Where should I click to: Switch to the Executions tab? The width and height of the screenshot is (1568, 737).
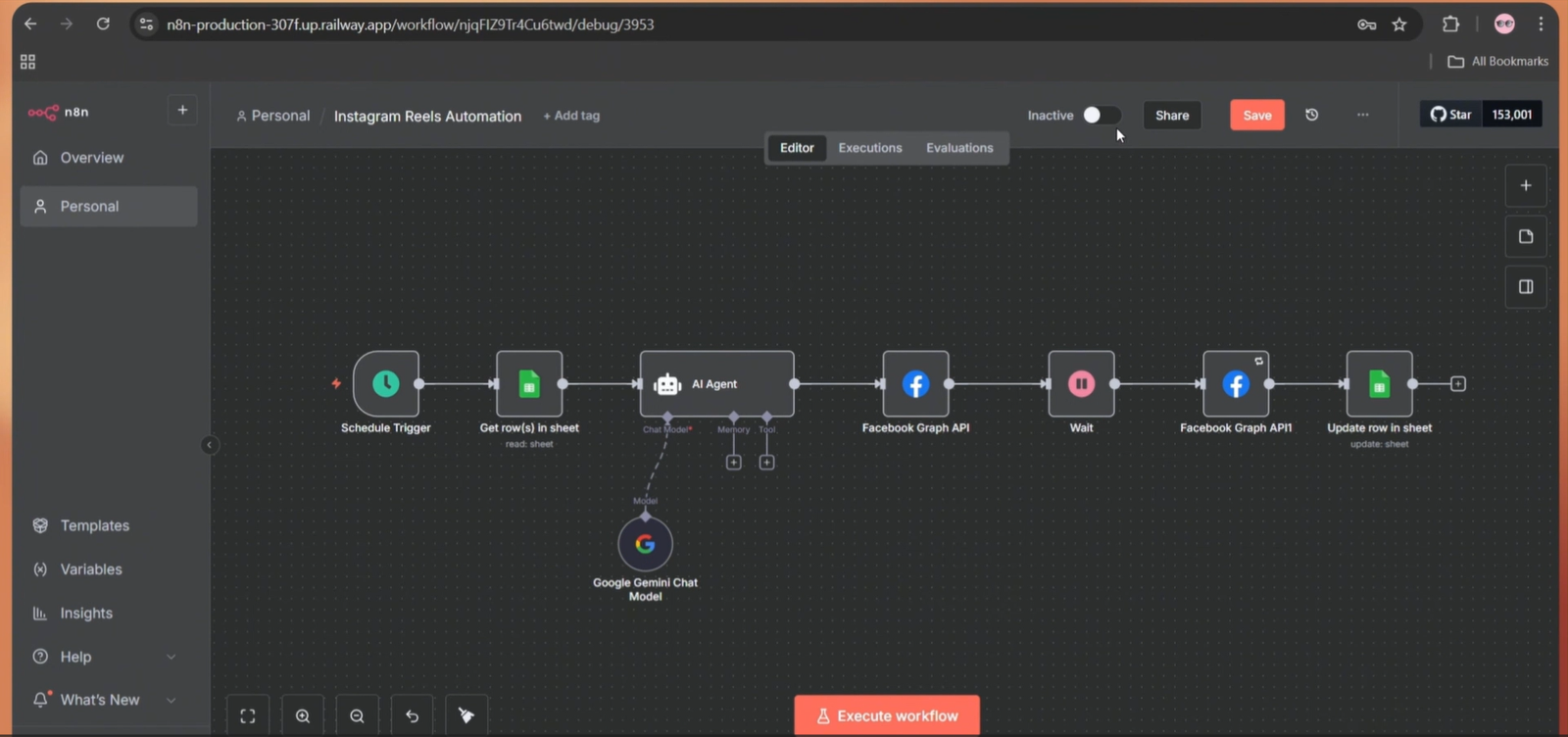pos(870,148)
